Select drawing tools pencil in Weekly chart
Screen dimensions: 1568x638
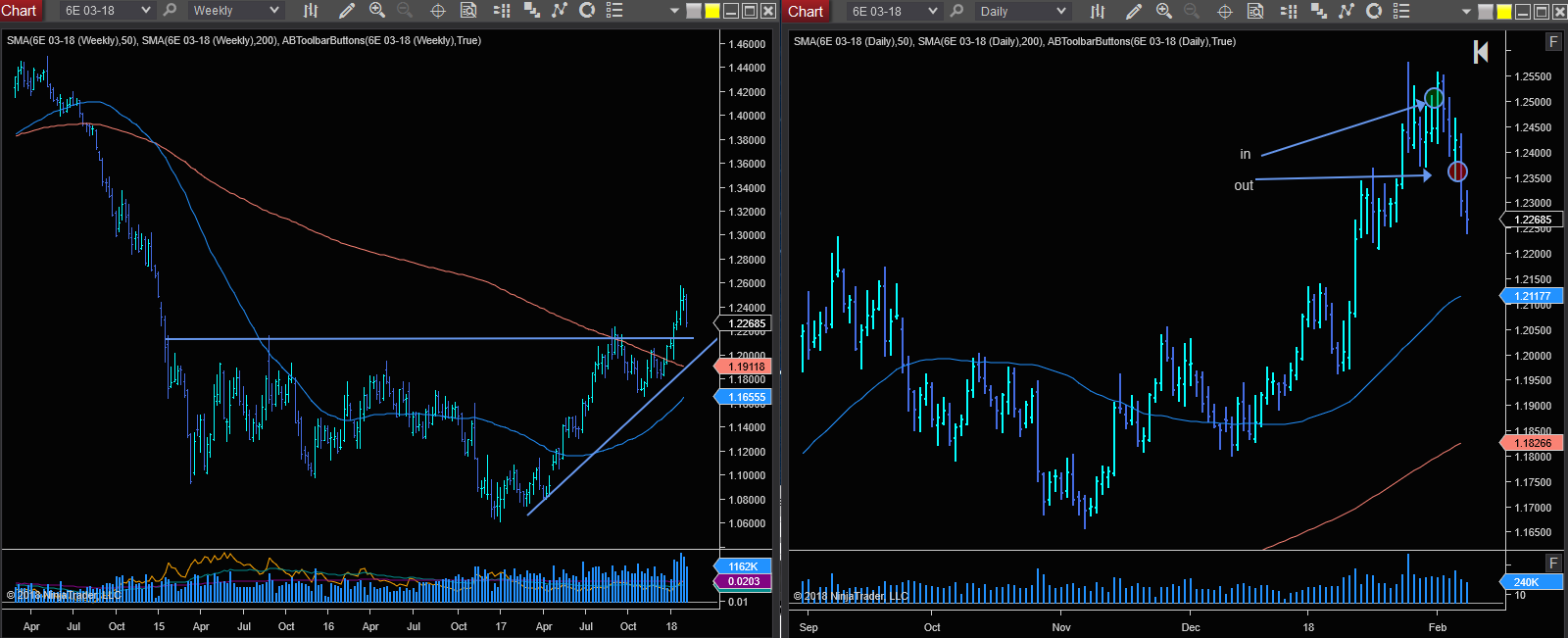[x=346, y=11]
